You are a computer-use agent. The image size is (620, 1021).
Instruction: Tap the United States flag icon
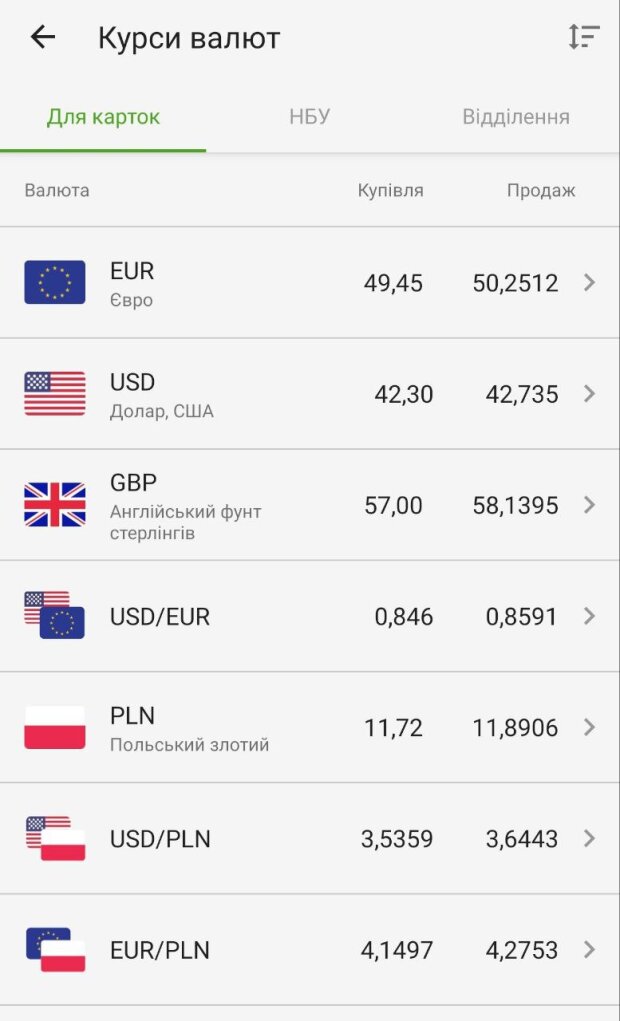coord(55,393)
